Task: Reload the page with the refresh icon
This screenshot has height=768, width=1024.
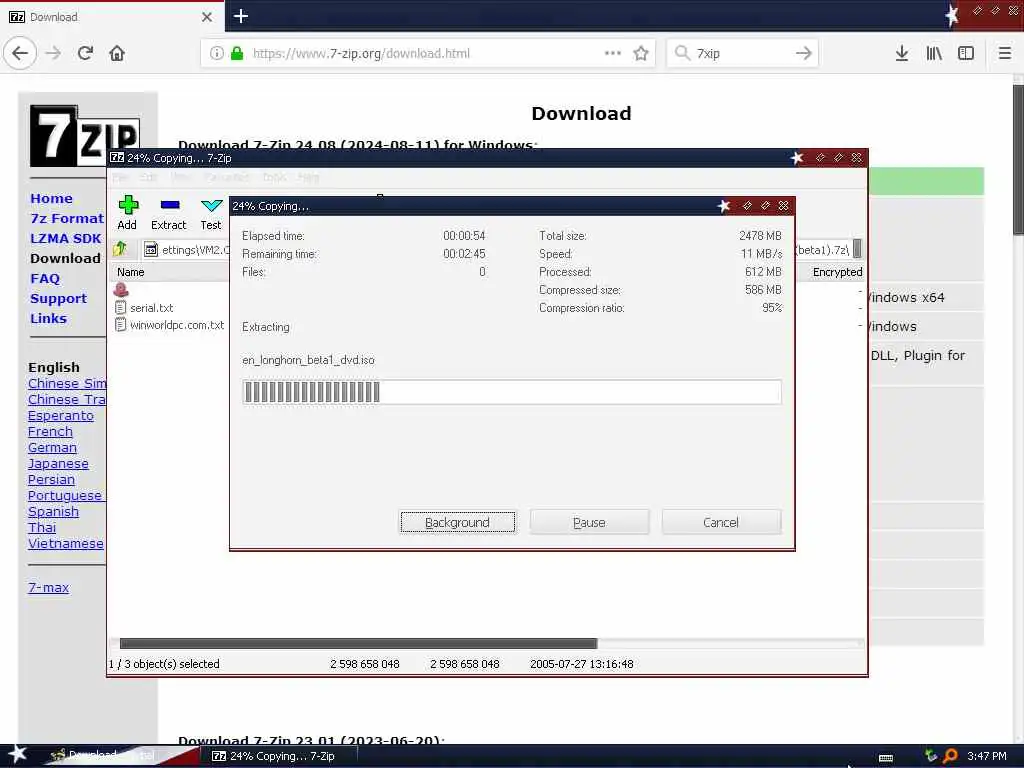Action: click(85, 53)
